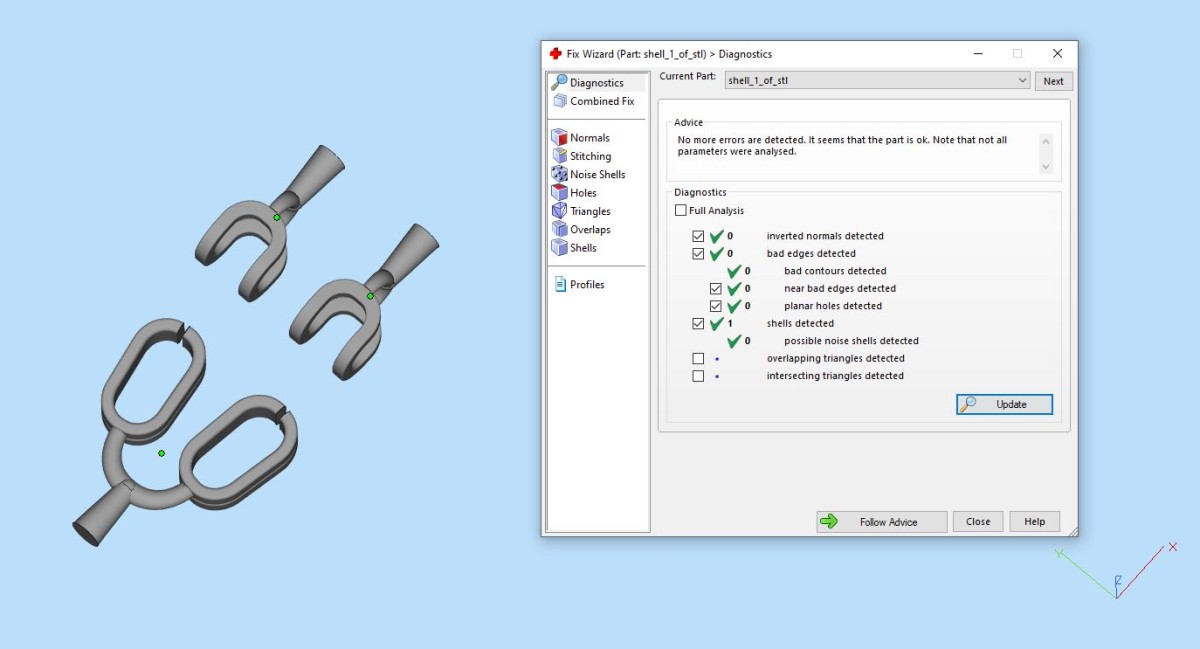Open the Holes fix page
Image resolution: width=1200 pixels, height=649 pixels.
tap(575, 193)
